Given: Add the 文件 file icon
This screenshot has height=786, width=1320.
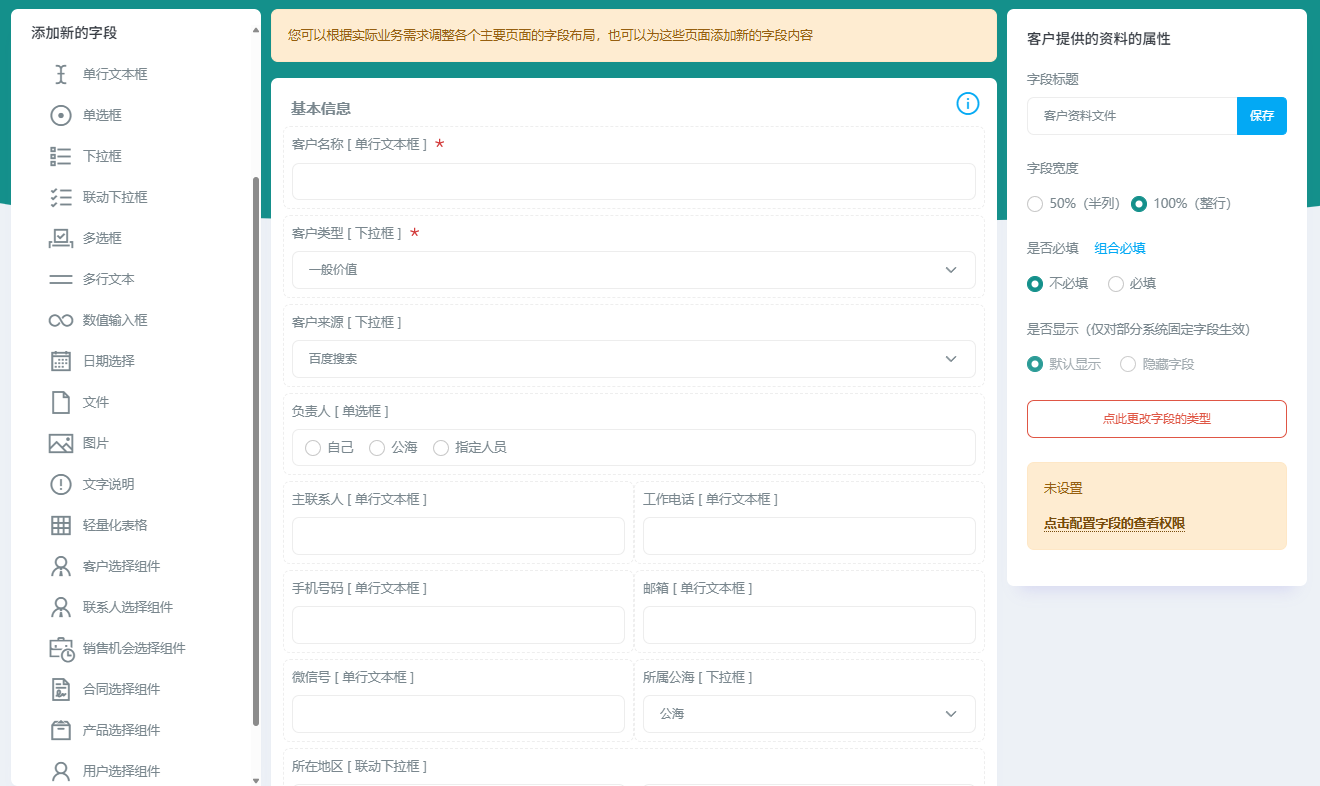Looking at the screenshot, I should point(61,402).
